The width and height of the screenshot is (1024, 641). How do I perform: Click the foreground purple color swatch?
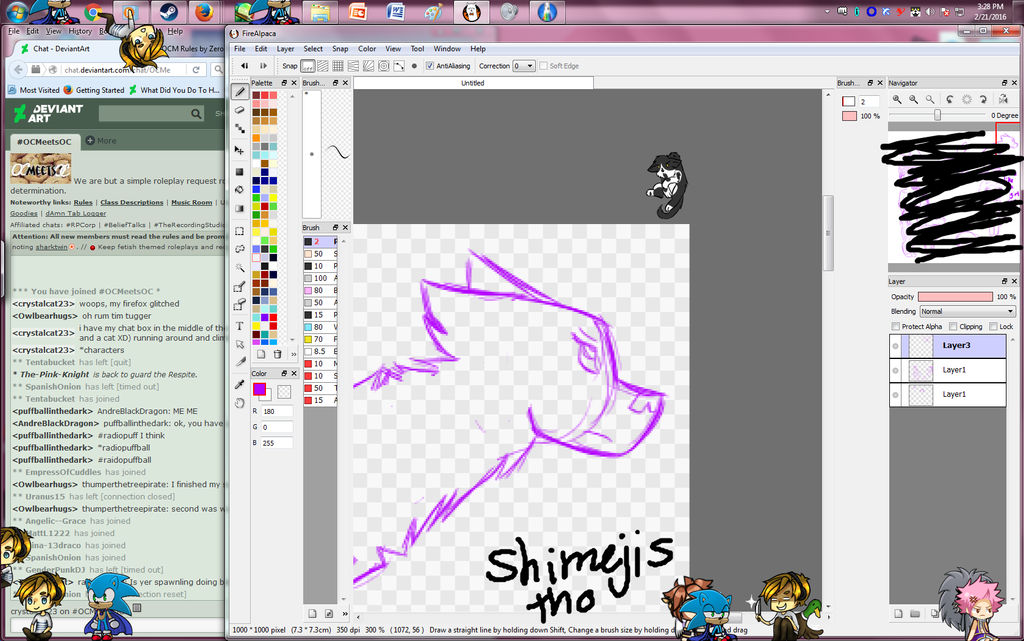pos(259,389)
